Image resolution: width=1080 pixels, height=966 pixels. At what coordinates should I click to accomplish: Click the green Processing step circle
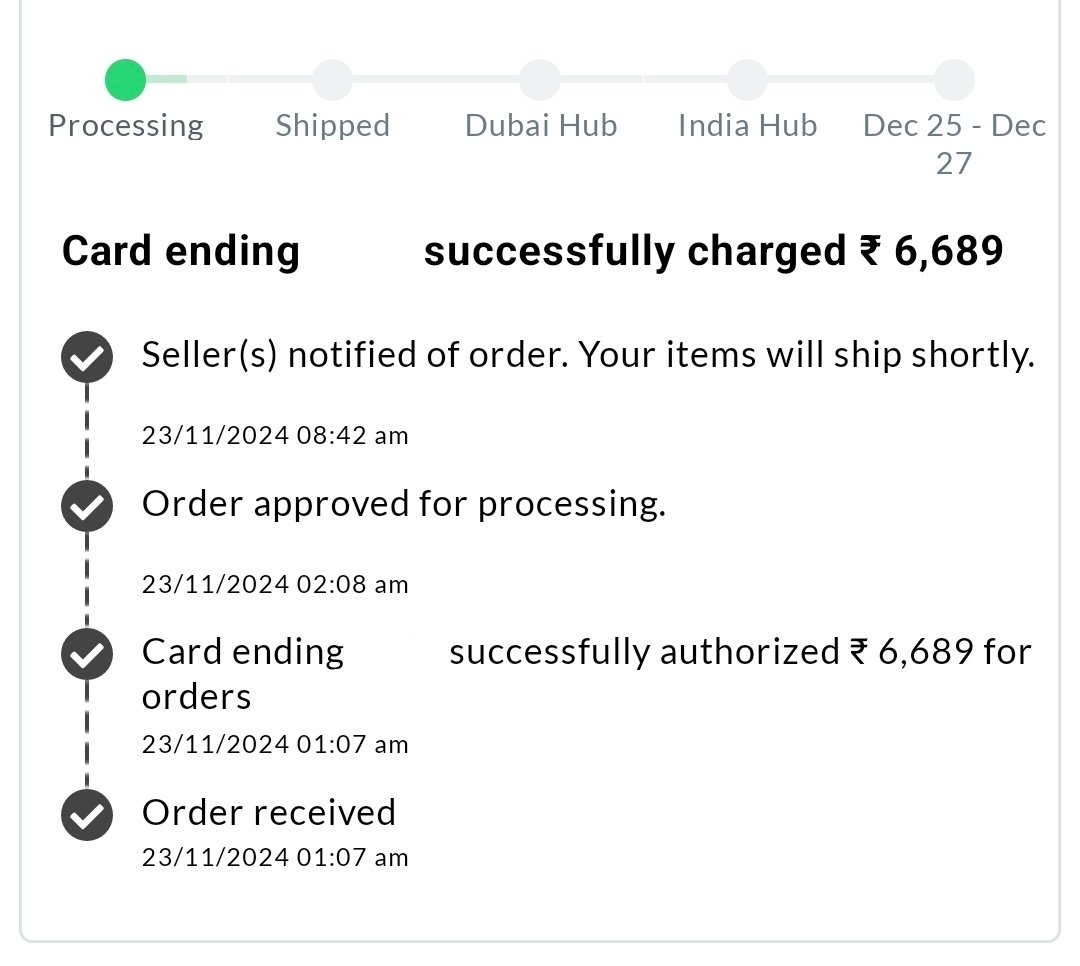(x=125, y=80)
